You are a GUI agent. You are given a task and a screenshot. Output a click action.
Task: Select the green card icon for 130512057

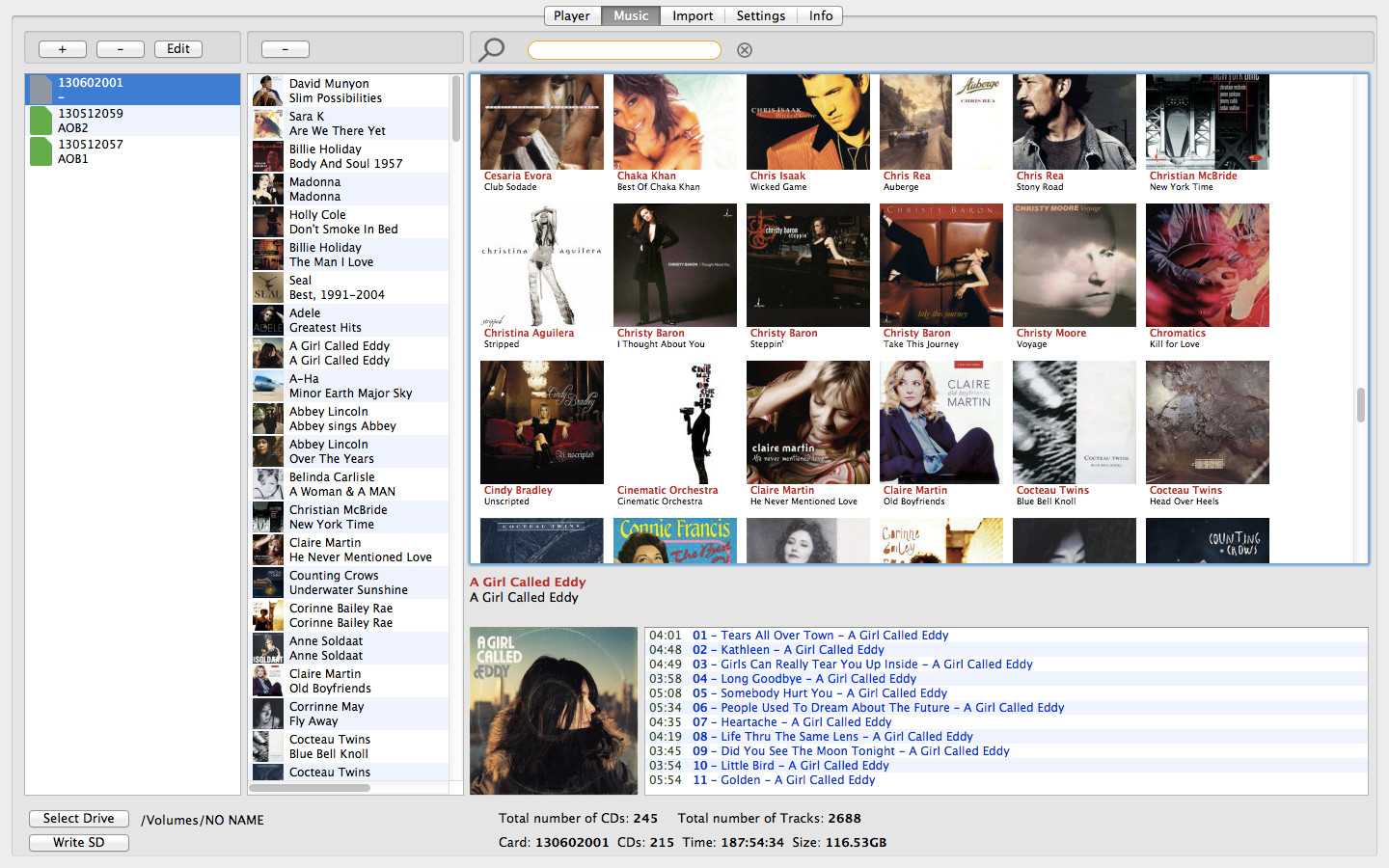click(x=41, y=151)
